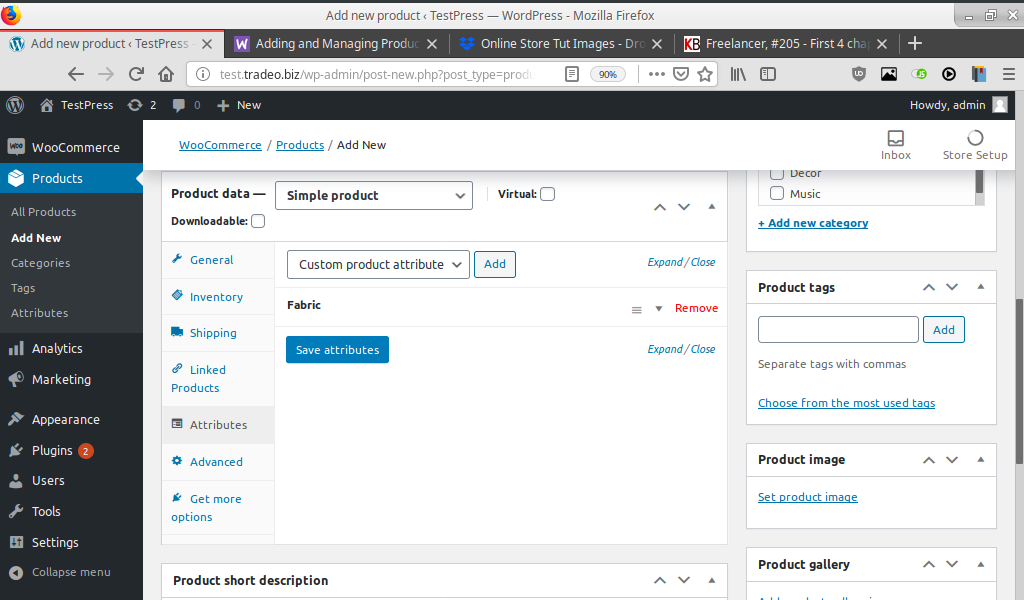Viewport: 1024px width, 600px height.
Task: Check the Downloadable checkbox
Action: coord(257,221)
